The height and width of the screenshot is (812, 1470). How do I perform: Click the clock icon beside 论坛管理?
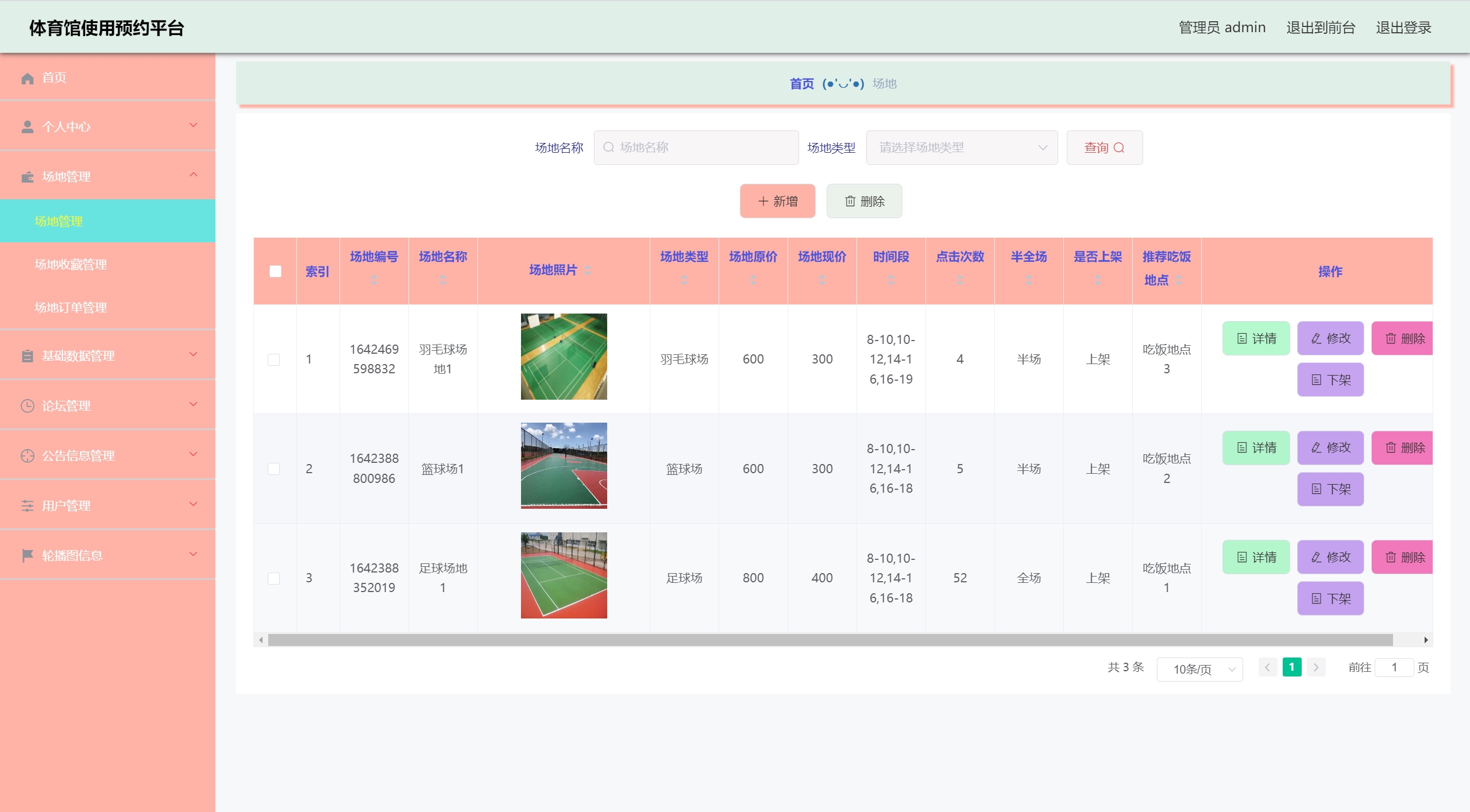click(x=27, y=406)
